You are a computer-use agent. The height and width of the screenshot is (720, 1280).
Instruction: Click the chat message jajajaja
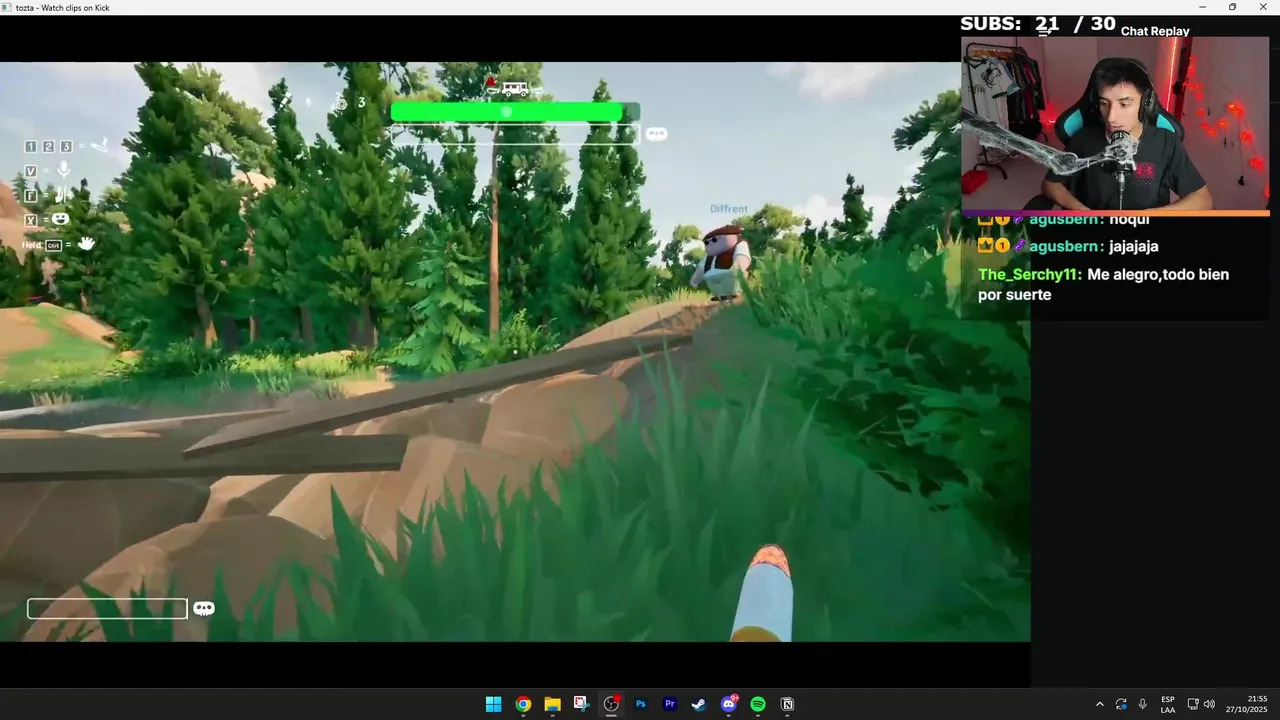coord(1134,246)
